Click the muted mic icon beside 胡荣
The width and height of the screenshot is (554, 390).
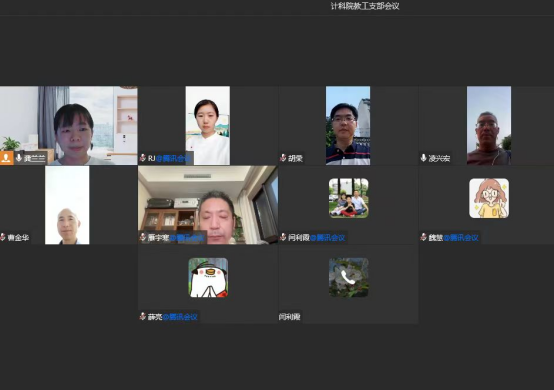point(283,158)
